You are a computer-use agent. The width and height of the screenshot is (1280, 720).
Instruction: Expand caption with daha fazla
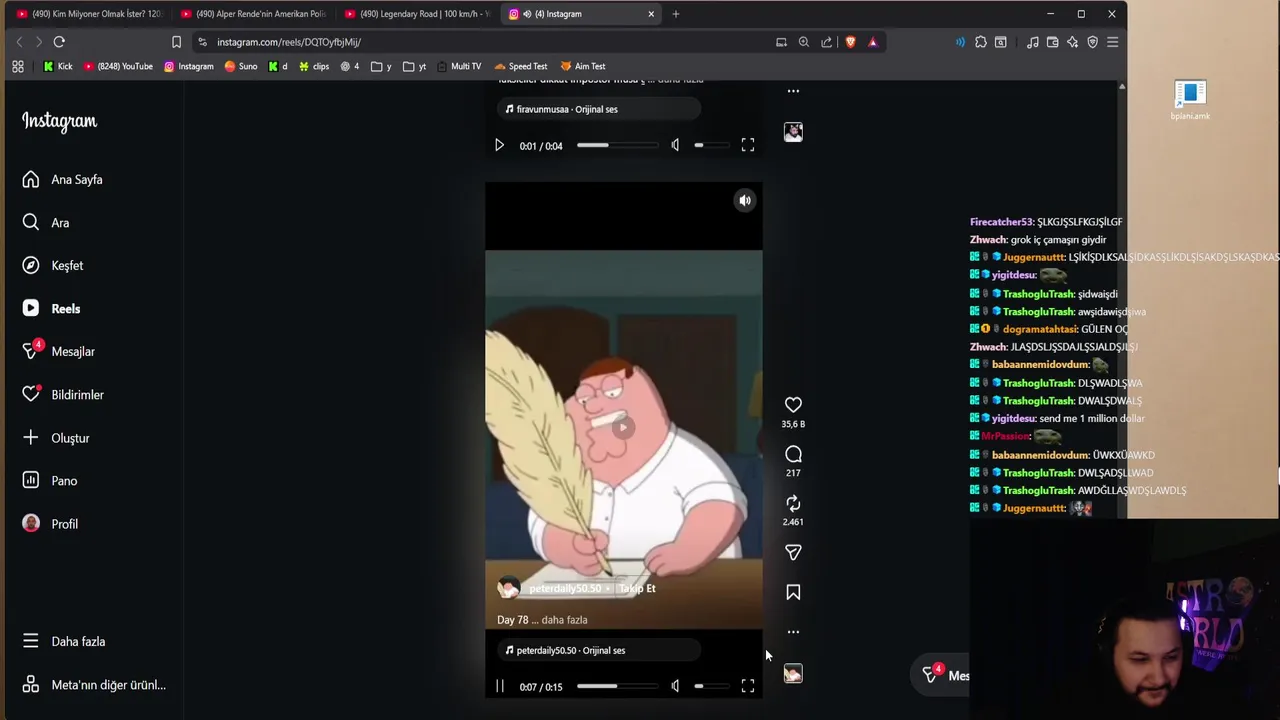point(564,620)
